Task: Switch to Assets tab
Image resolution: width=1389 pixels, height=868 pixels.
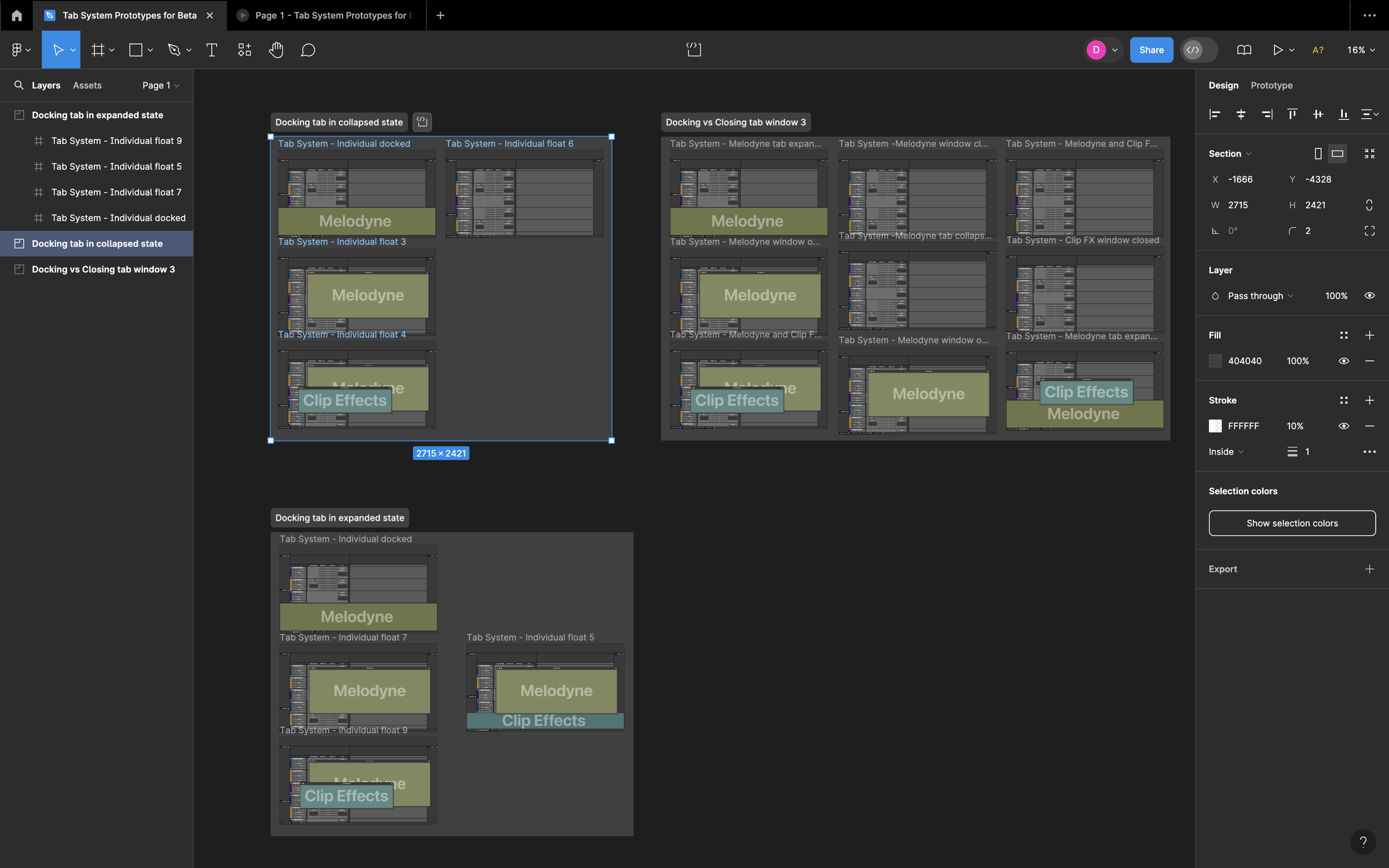Action: (x=87, y=85)
